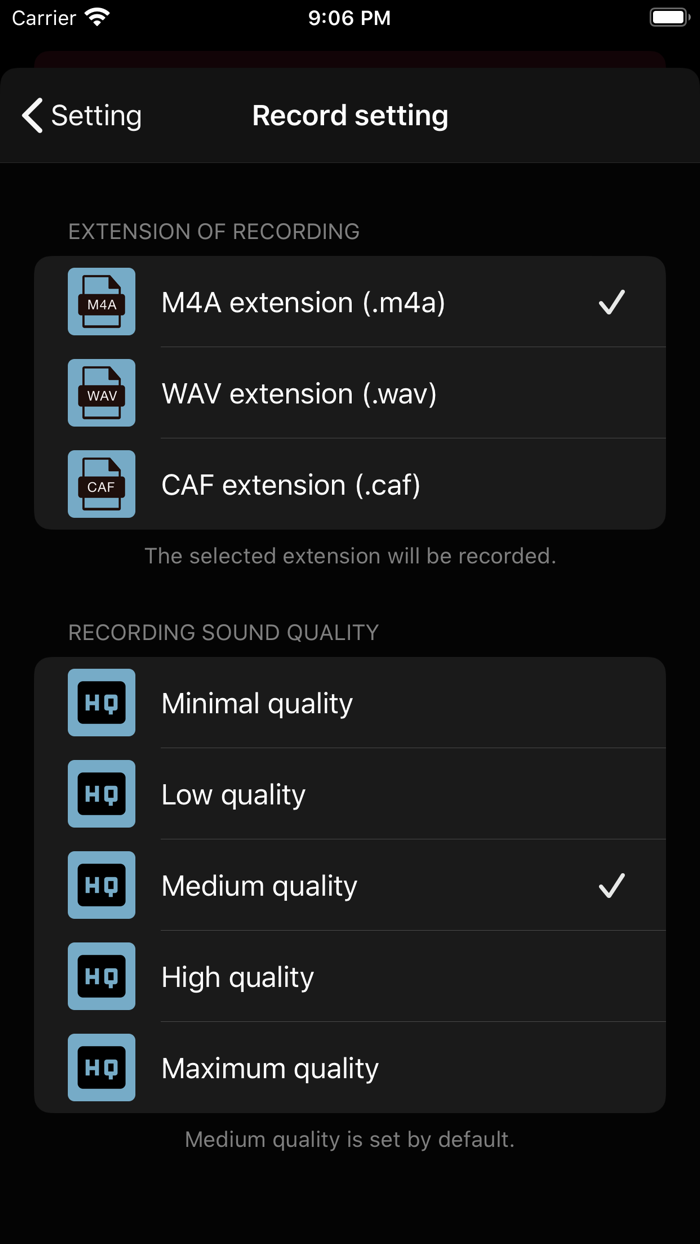Click the M4A file format icon
The width and height of the screenshot is (700, 1244).
pyautogui.click(x=101, y=302)
